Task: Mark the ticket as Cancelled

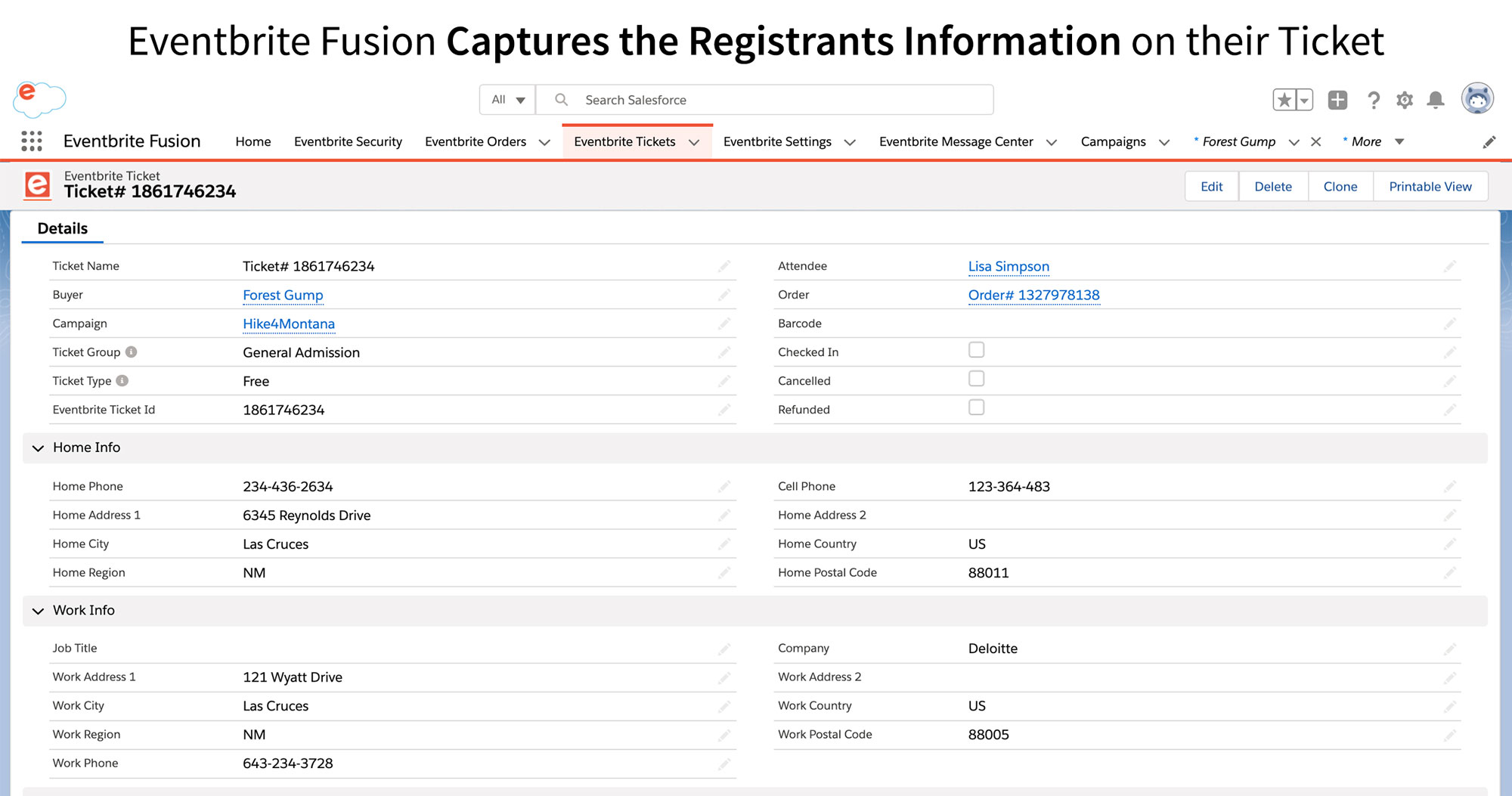Action: click(x=976, y=379)
